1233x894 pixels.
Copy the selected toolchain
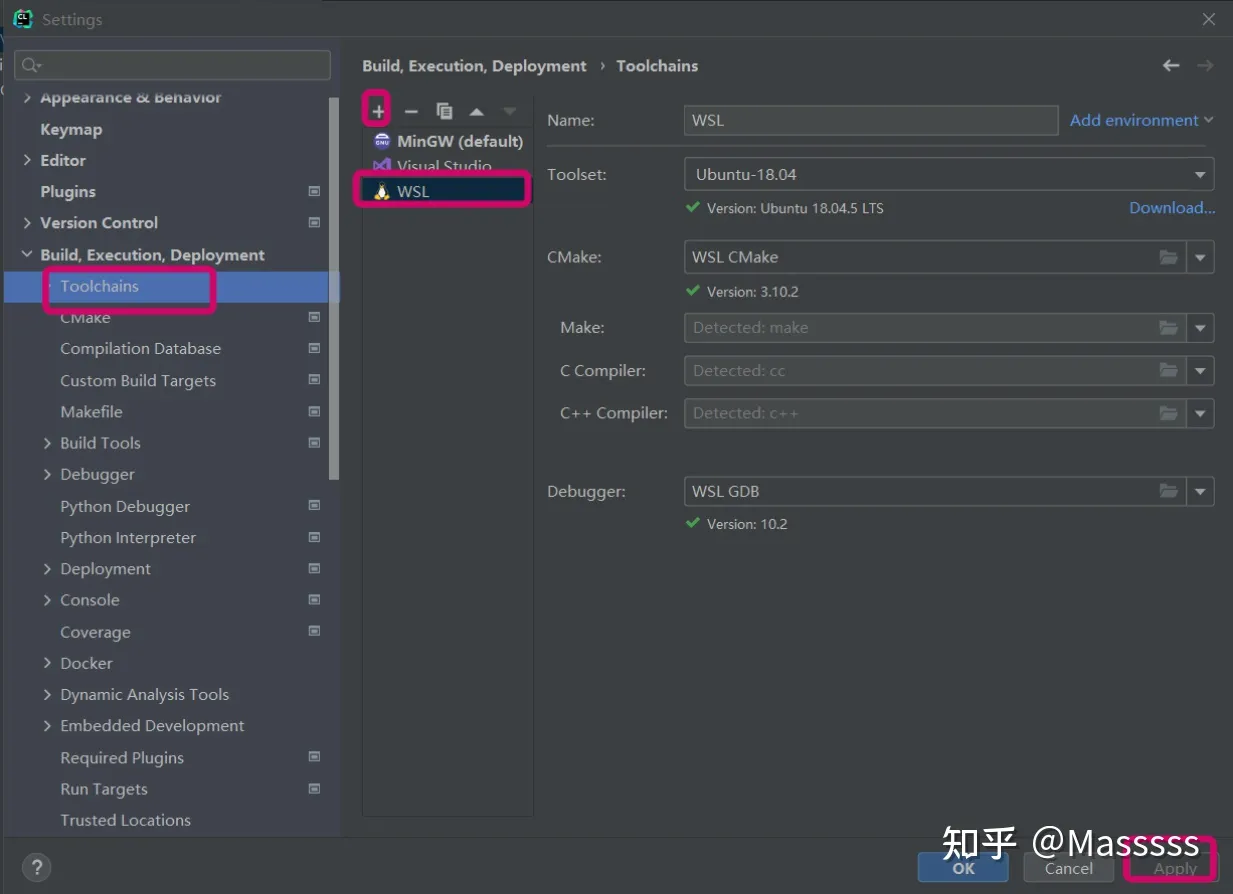(444, 111)
